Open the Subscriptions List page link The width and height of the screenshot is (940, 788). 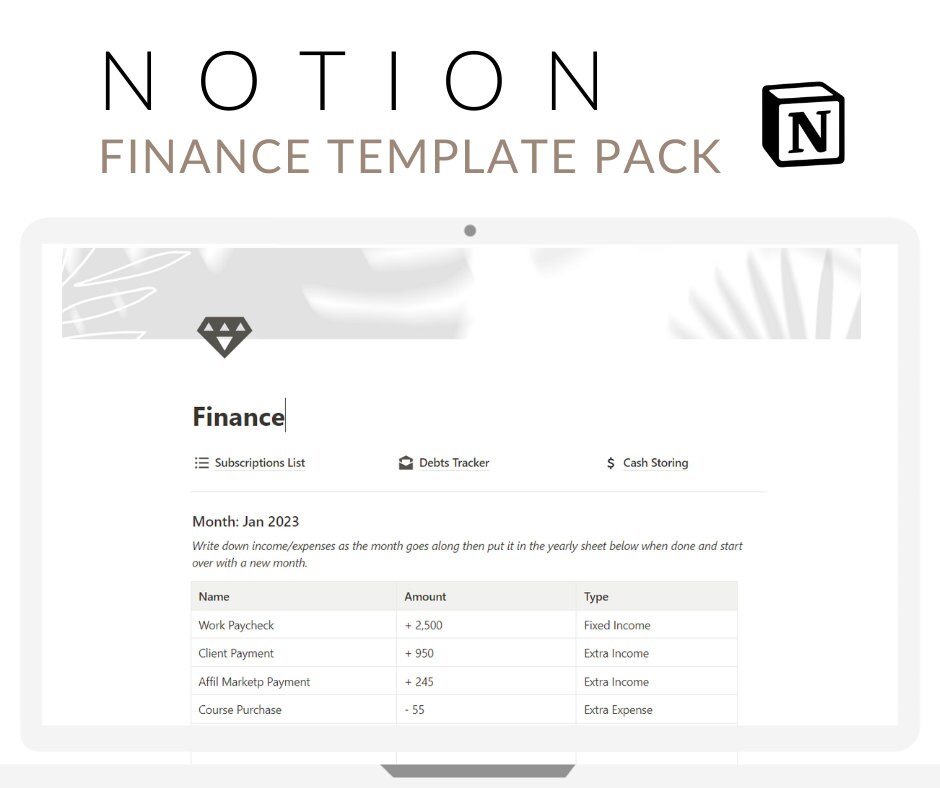point(260,463)
